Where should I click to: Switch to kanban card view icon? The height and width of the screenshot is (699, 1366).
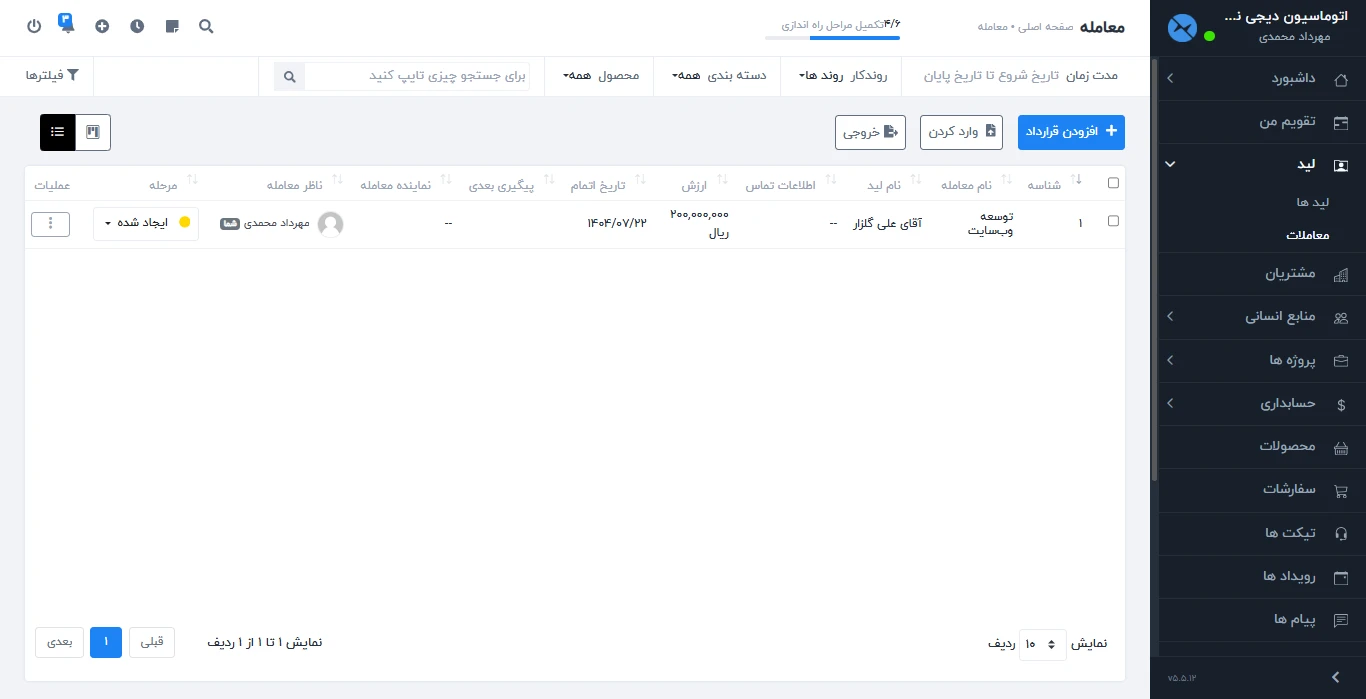92,131
